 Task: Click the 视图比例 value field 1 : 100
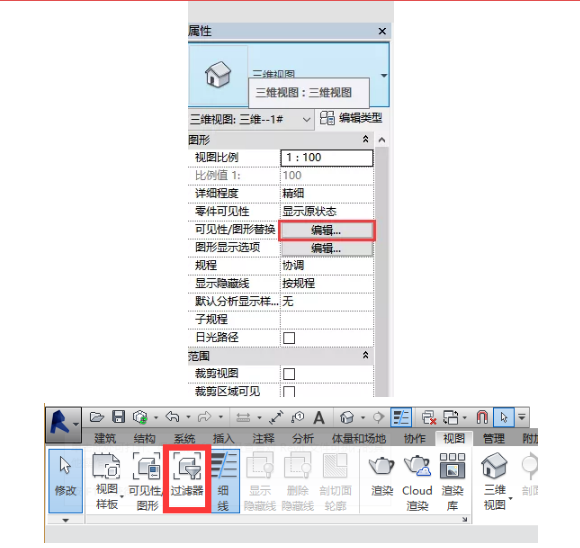[x=327, y=158]
